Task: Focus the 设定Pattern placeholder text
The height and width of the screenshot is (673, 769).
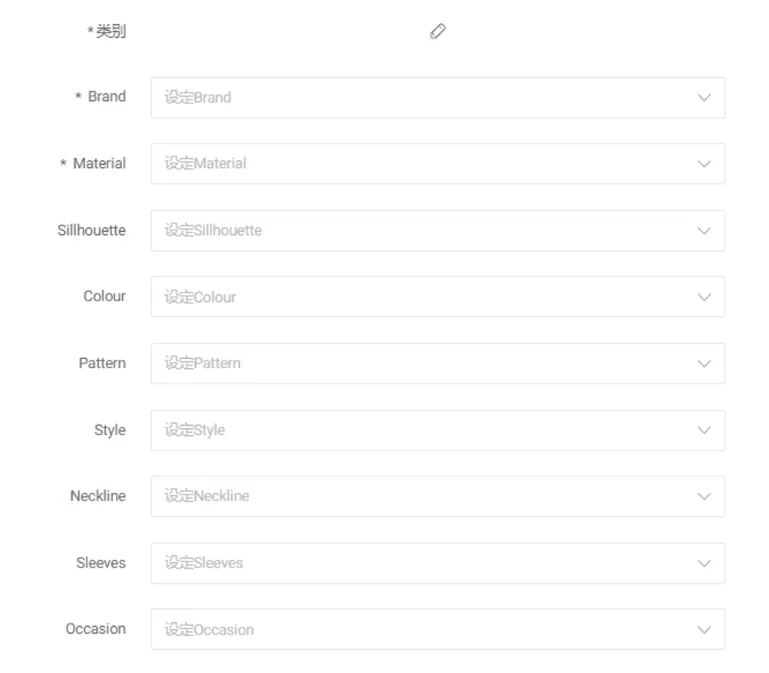Action: pos(202,364)
